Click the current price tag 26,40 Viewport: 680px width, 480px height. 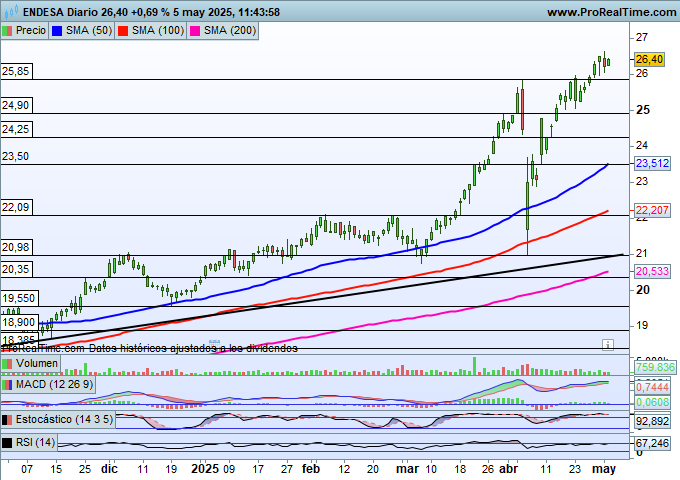649,59
